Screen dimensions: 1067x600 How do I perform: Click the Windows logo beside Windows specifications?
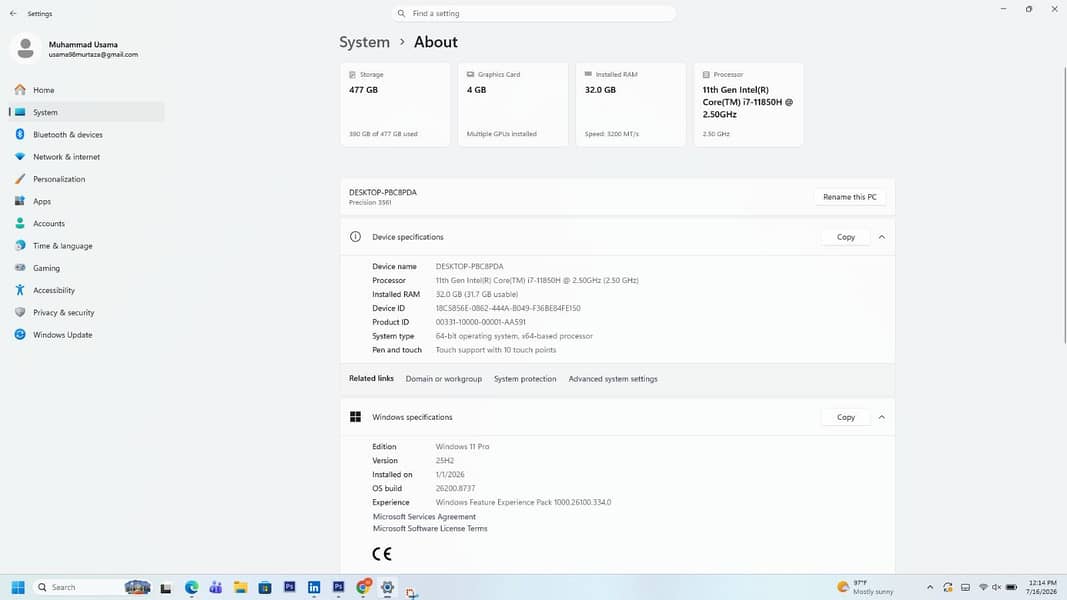coord(355,416)
